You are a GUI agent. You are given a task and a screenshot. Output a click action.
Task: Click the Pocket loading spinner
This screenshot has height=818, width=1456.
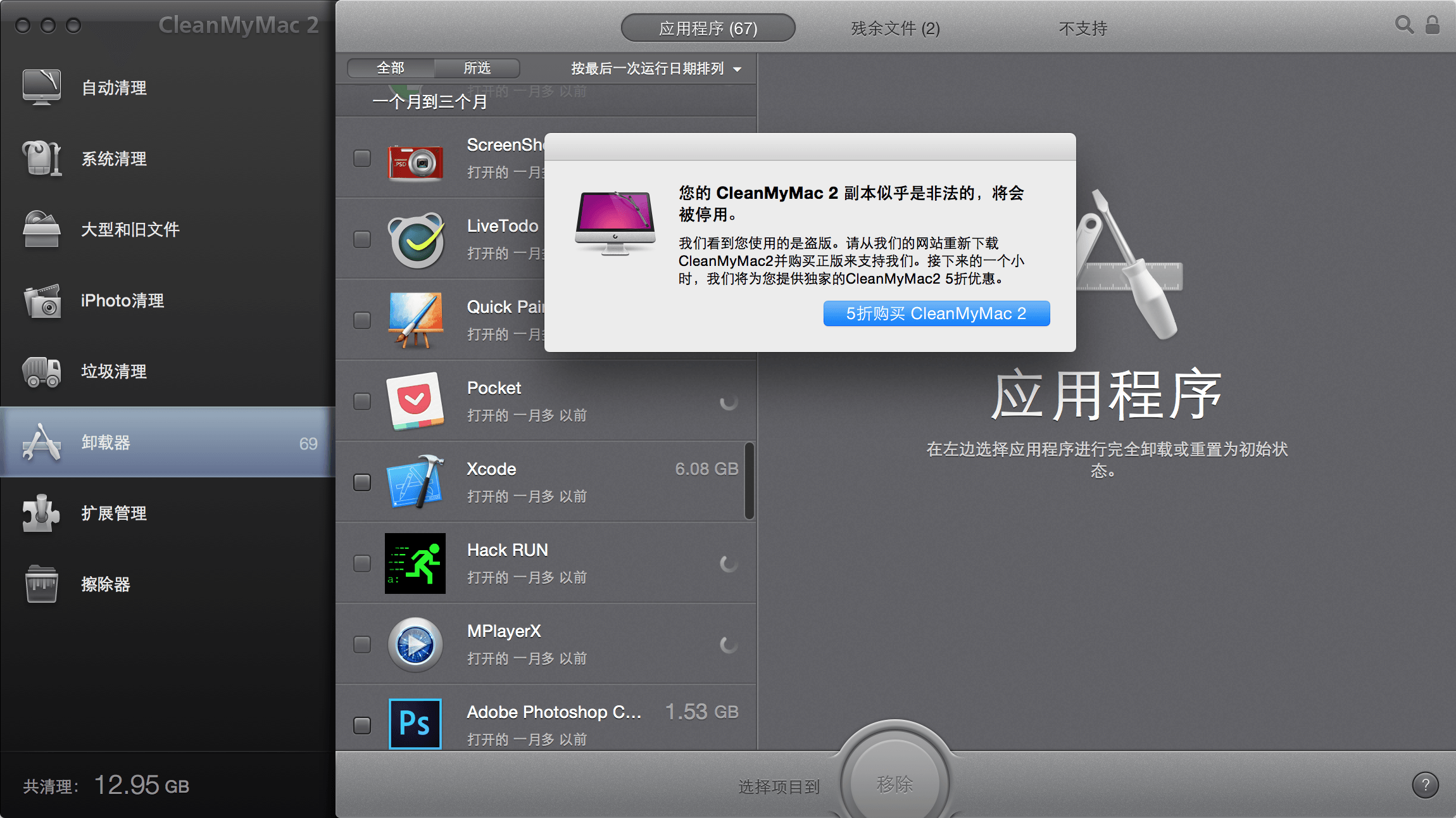point(729,401)
